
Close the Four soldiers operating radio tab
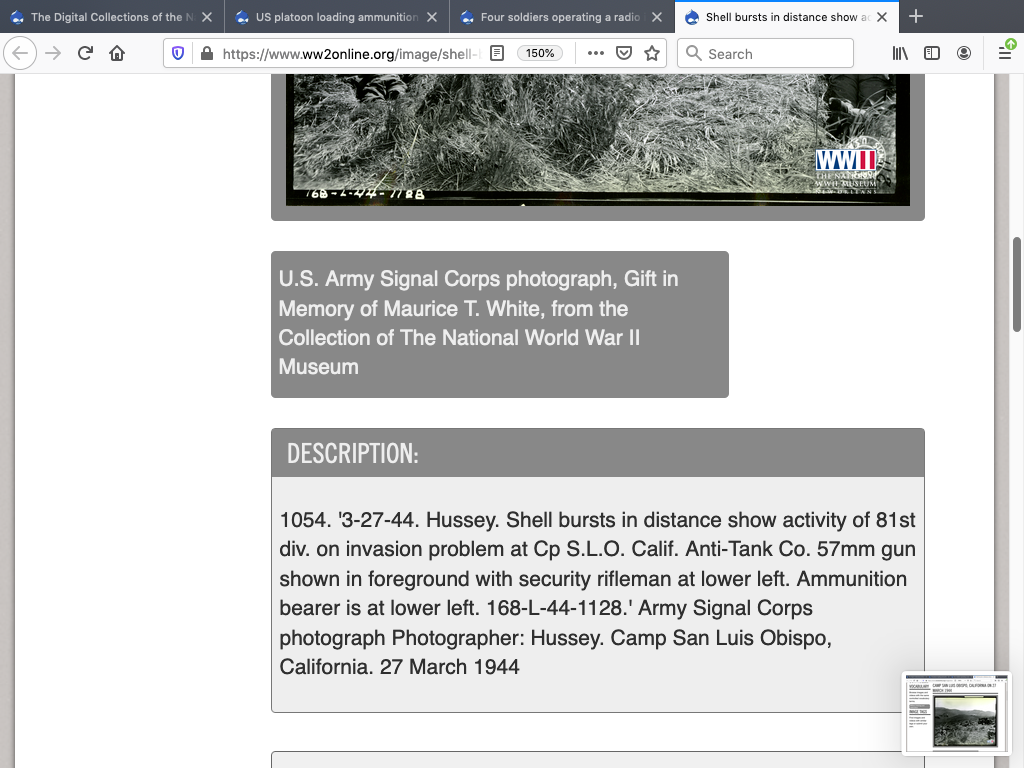pos(657,17)
